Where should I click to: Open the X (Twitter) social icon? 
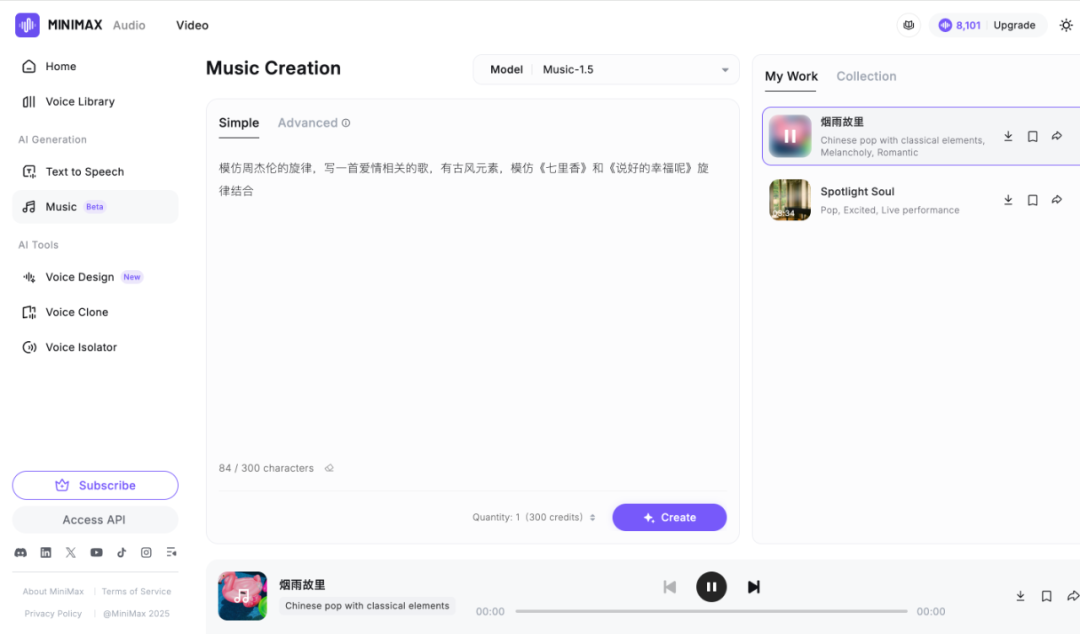pyautogui.click(x=71, y=553)
